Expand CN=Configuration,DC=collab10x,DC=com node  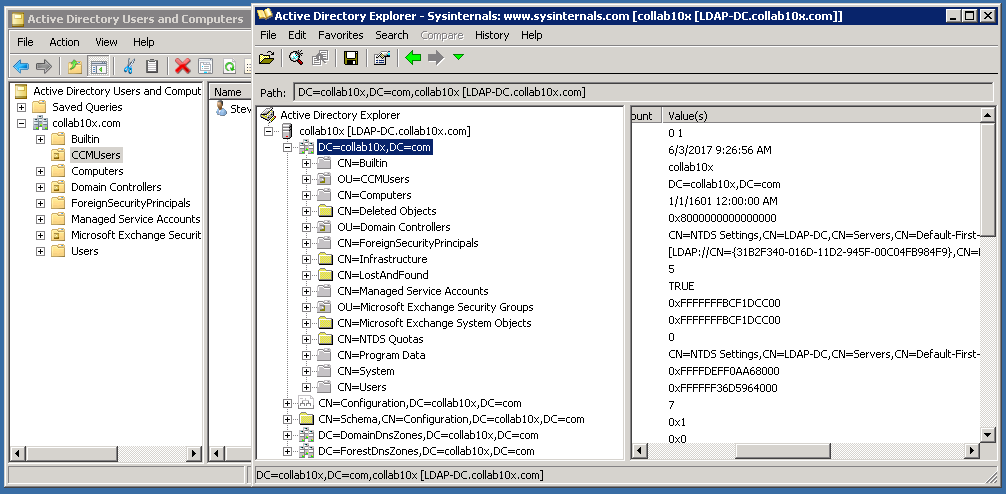(287, 403)
